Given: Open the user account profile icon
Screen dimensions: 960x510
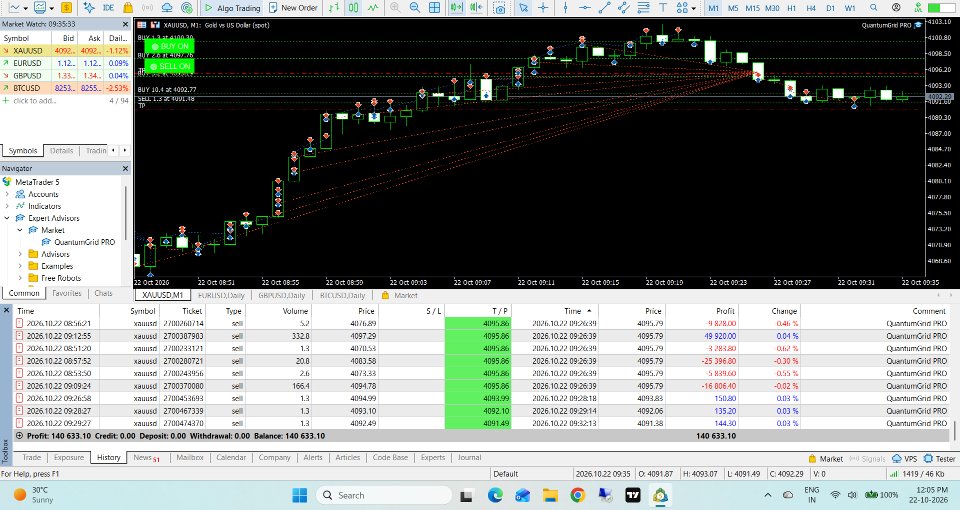Looking at the screenshot, I should pos(896,7).
